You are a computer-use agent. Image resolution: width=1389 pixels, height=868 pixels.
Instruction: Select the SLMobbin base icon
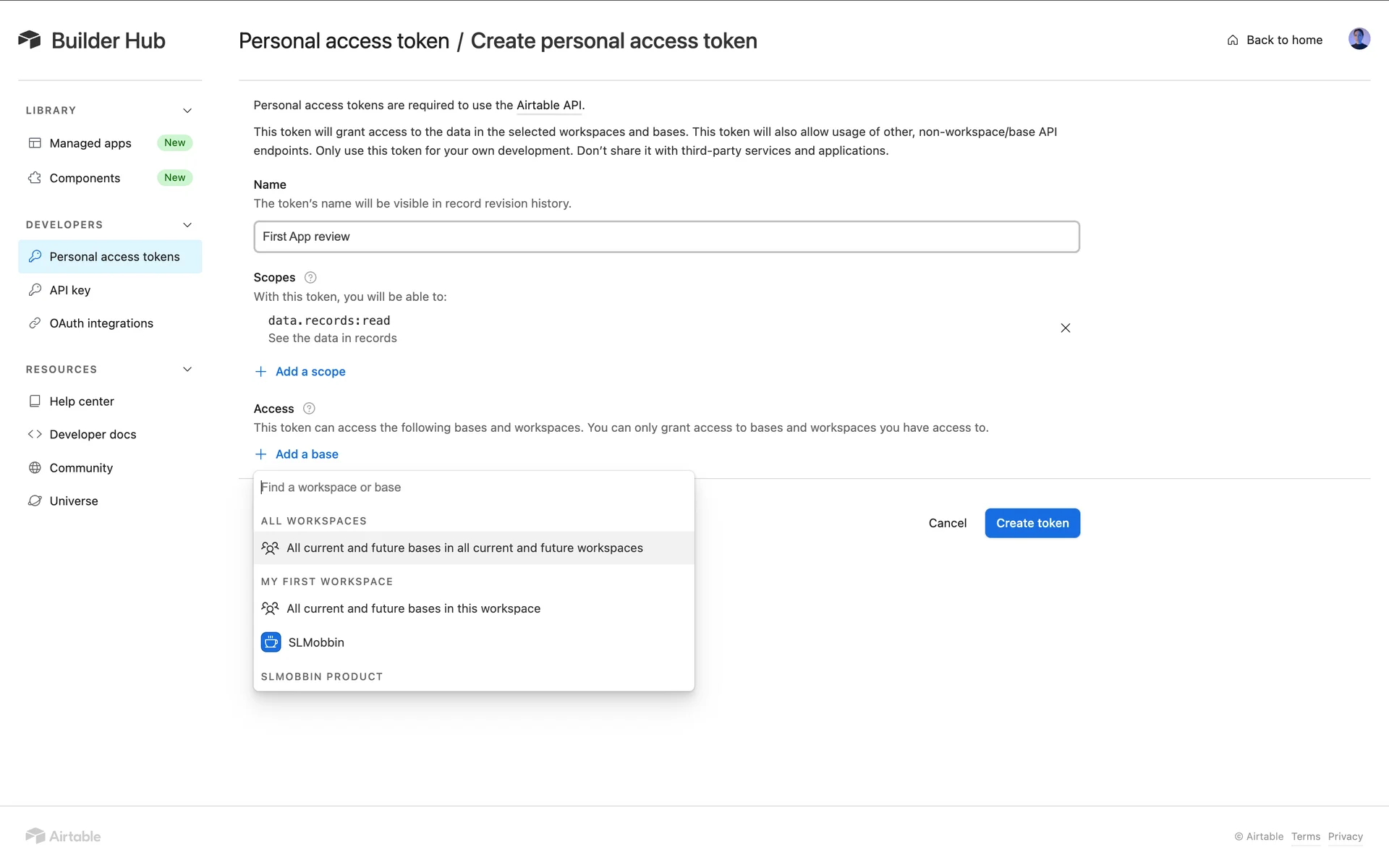pos(271,642)
